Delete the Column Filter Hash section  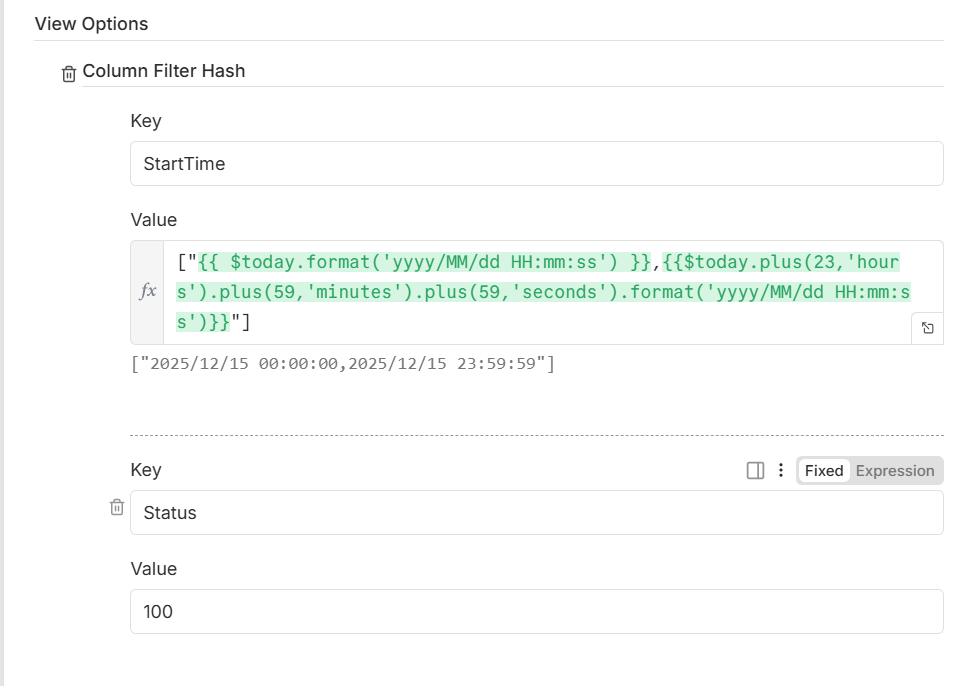(69, 74)
